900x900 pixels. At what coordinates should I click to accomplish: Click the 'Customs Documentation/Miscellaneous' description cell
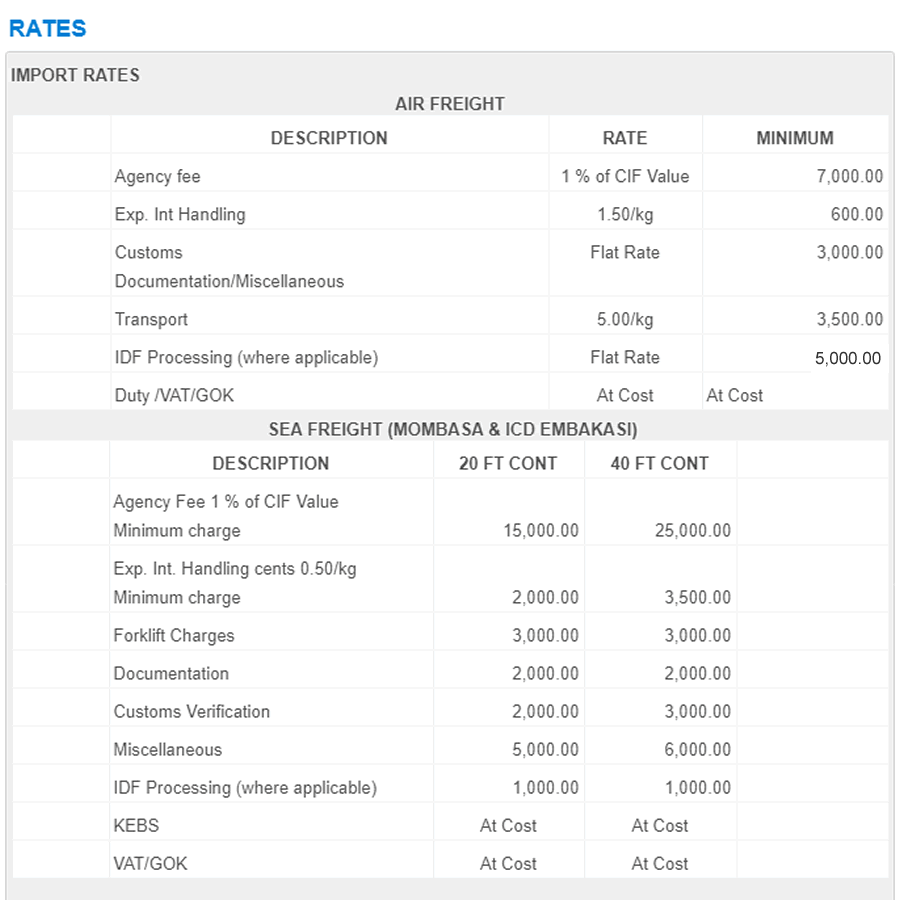point(229,267)
